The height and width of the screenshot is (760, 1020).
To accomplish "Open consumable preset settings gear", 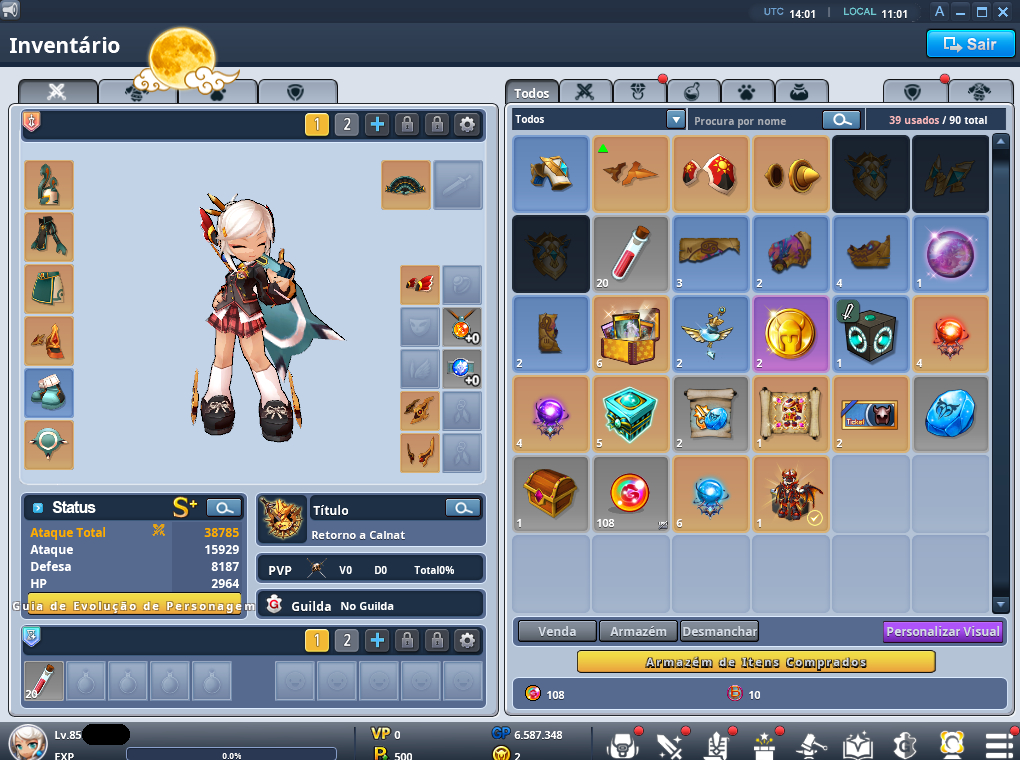I will pos(467,640).
